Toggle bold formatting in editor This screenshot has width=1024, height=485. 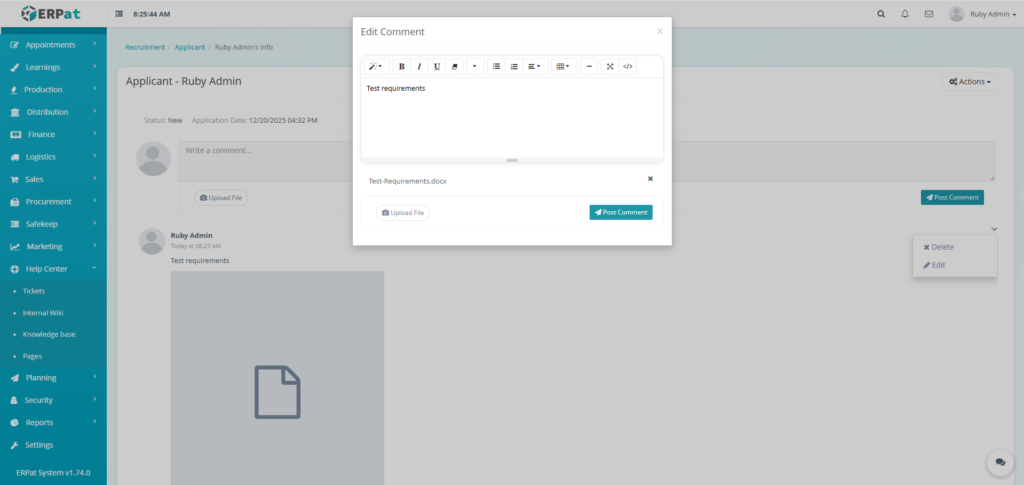point(402,67)
